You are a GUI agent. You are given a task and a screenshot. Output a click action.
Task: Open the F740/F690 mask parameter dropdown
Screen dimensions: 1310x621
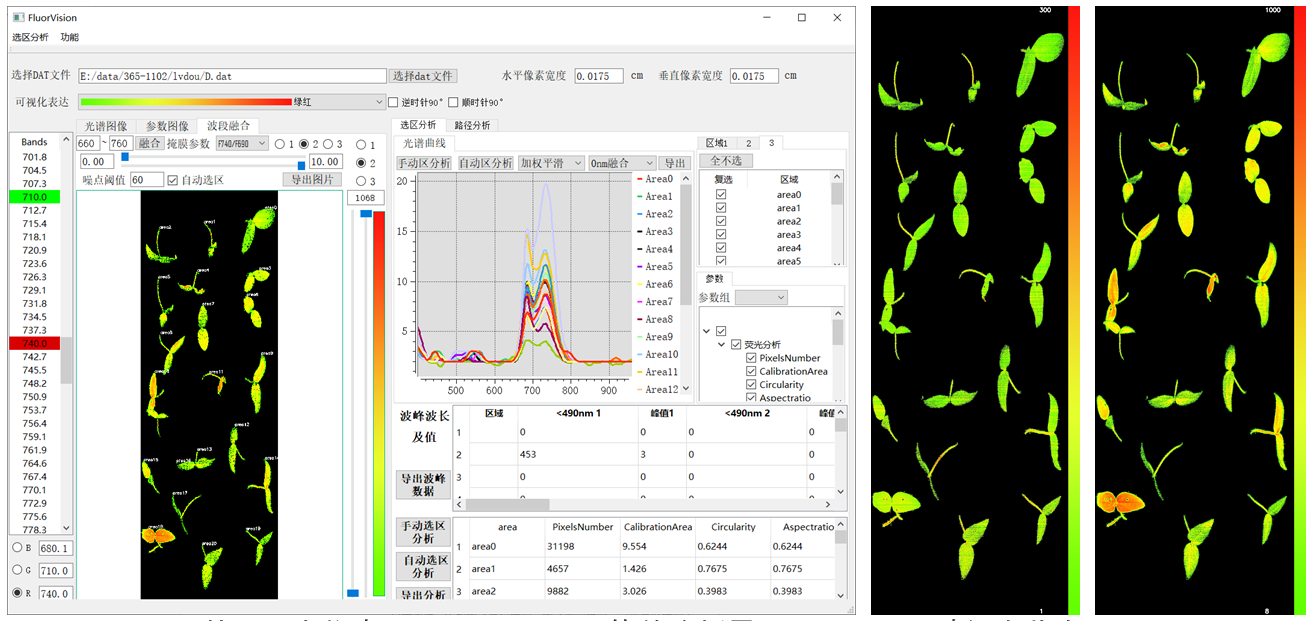point(242,144)
